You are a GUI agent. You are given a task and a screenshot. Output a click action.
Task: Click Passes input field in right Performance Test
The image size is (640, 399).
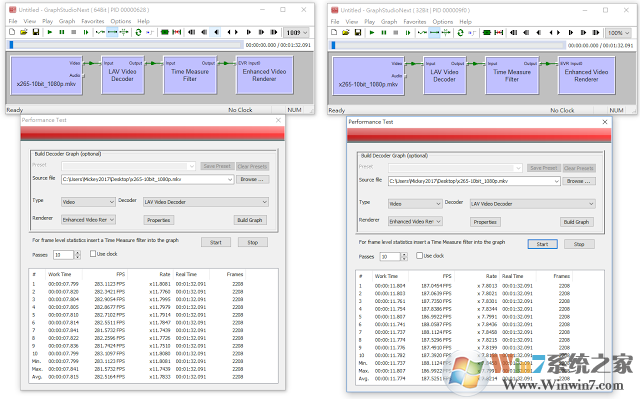(390, 257)
